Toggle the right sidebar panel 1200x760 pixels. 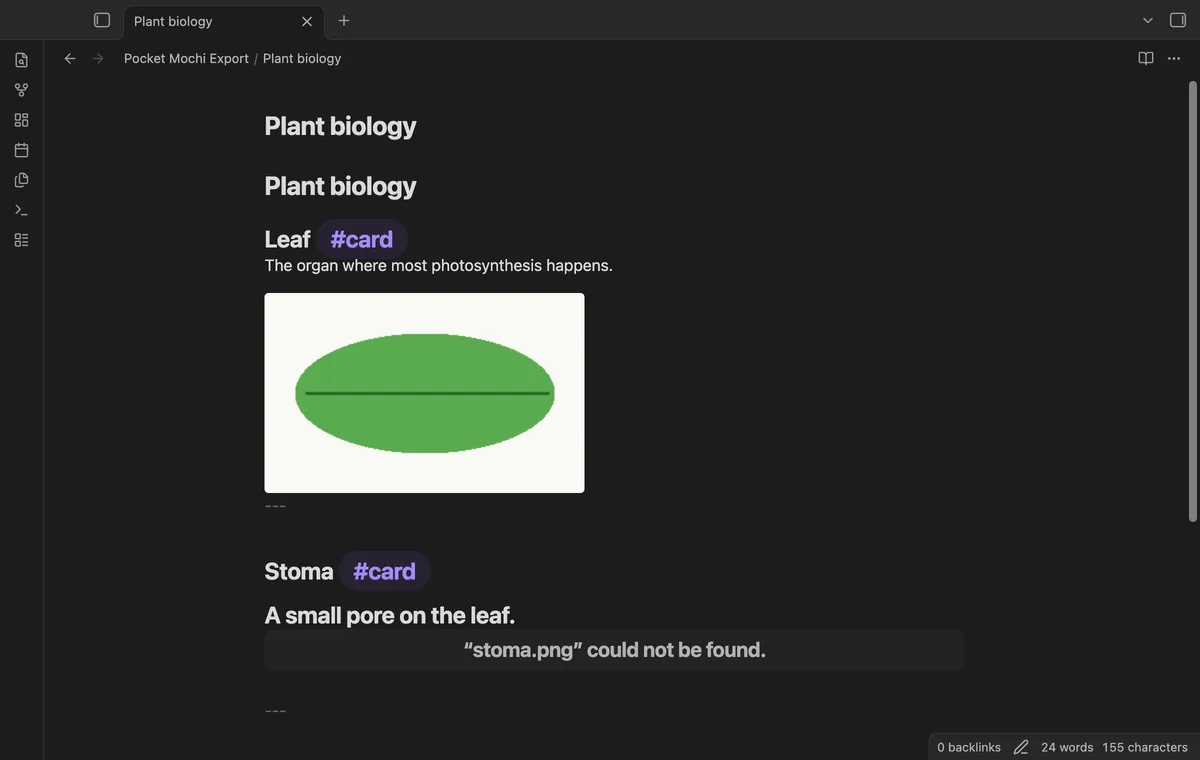pyautogui.click(x=1178, y=20)
